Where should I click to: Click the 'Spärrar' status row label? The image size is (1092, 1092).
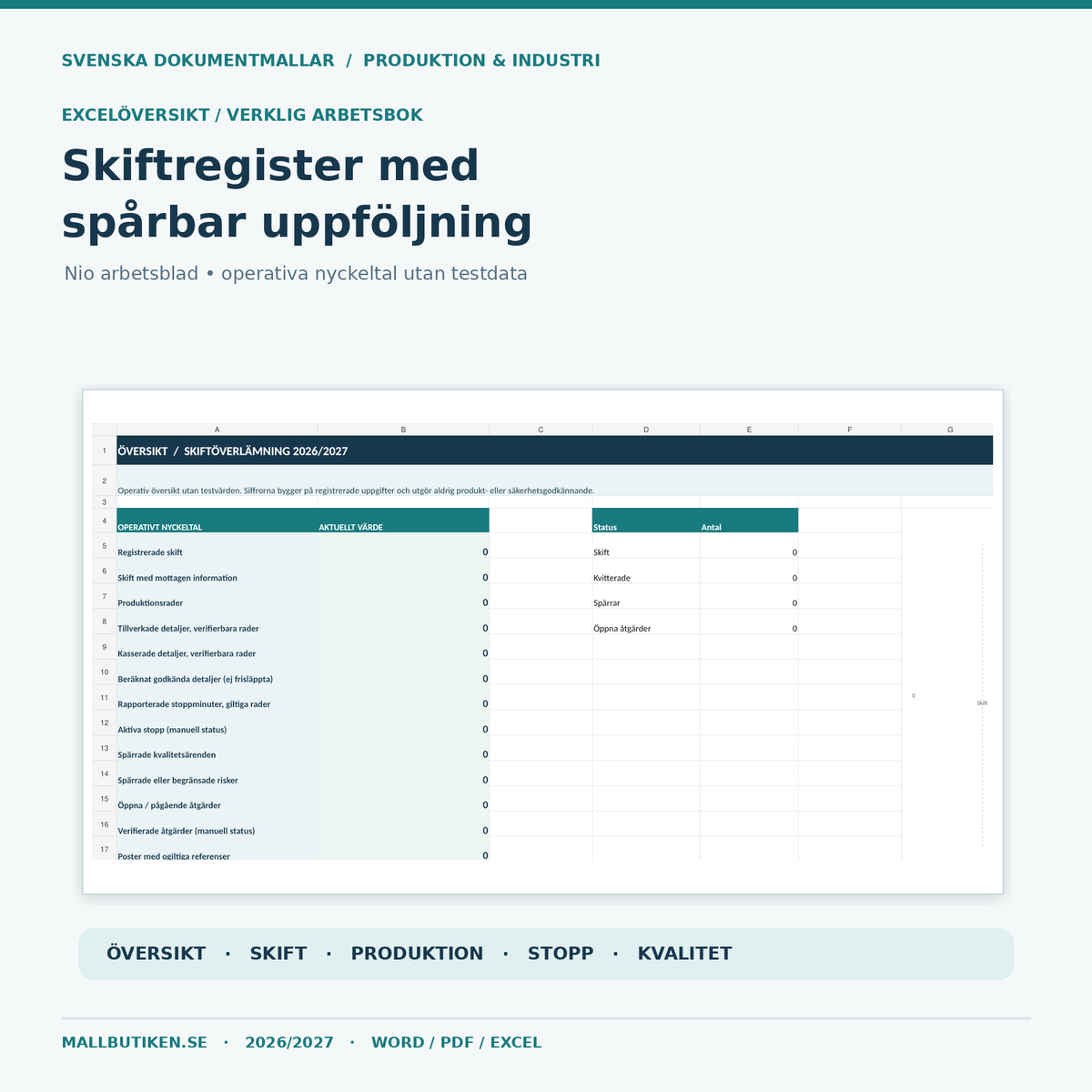[x=646, y=597]
